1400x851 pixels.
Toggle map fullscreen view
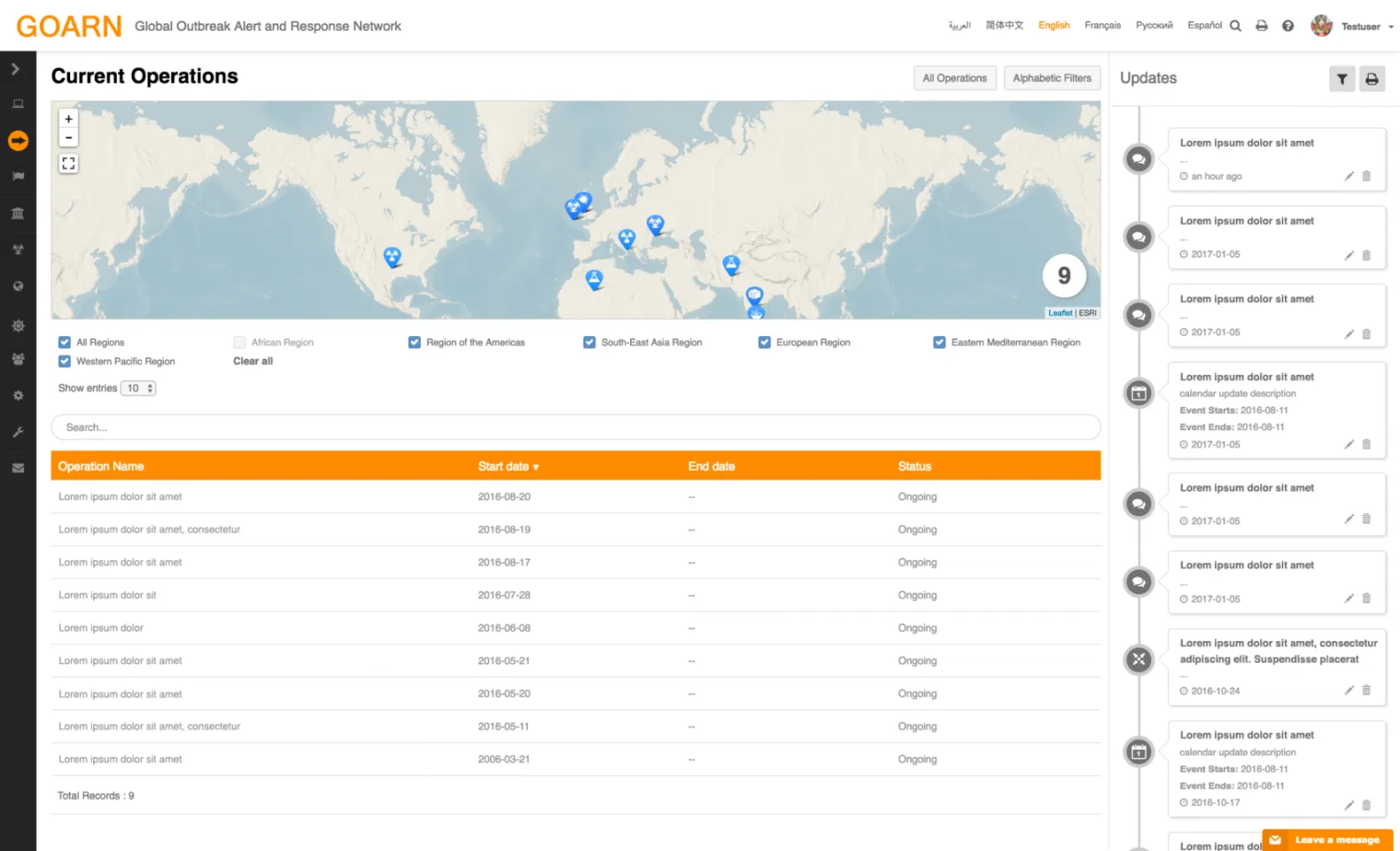coord(69,163)
